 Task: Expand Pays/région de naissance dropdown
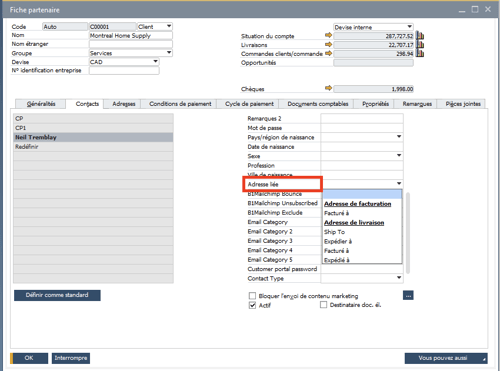coord(399,137)
